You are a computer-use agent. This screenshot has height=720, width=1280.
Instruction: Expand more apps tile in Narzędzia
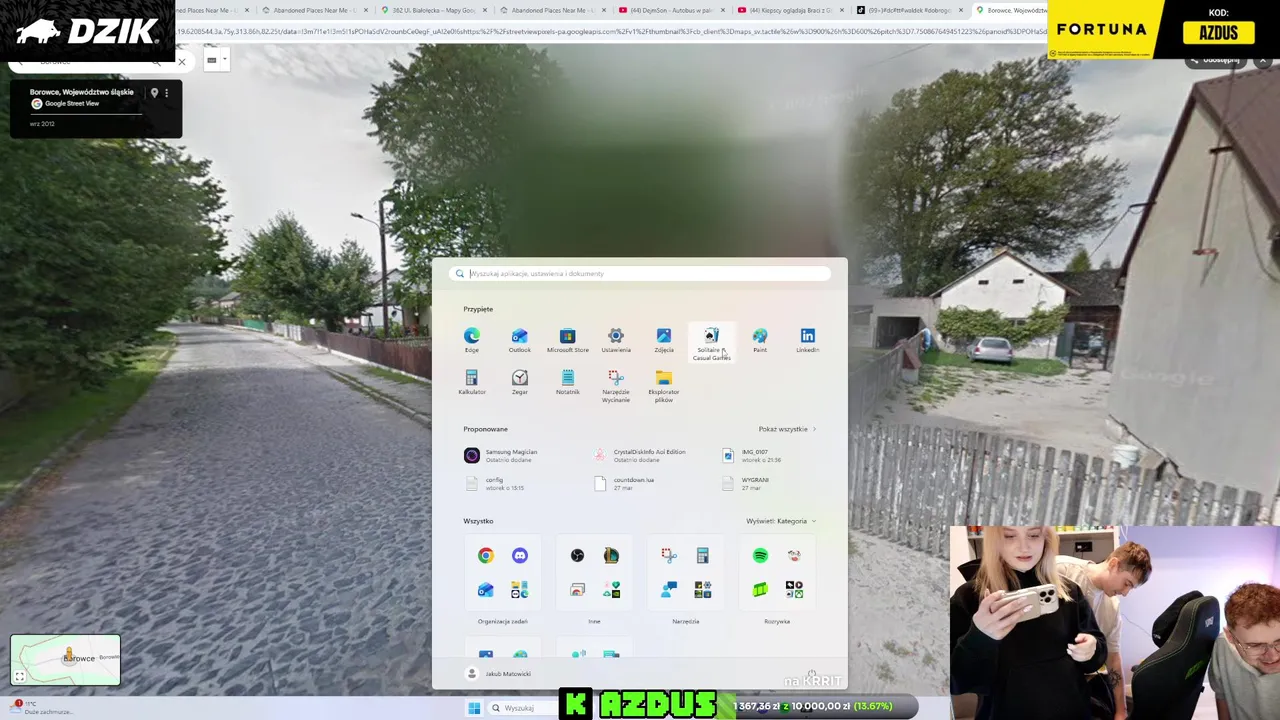pyautogui.click(x=703, y=590)
